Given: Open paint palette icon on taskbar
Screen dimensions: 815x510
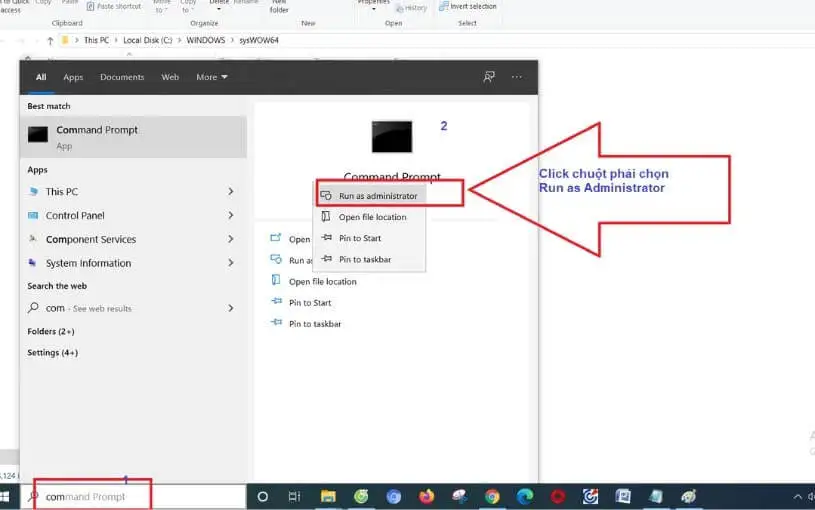Looking at the screenshot, I should pos(689,497).
